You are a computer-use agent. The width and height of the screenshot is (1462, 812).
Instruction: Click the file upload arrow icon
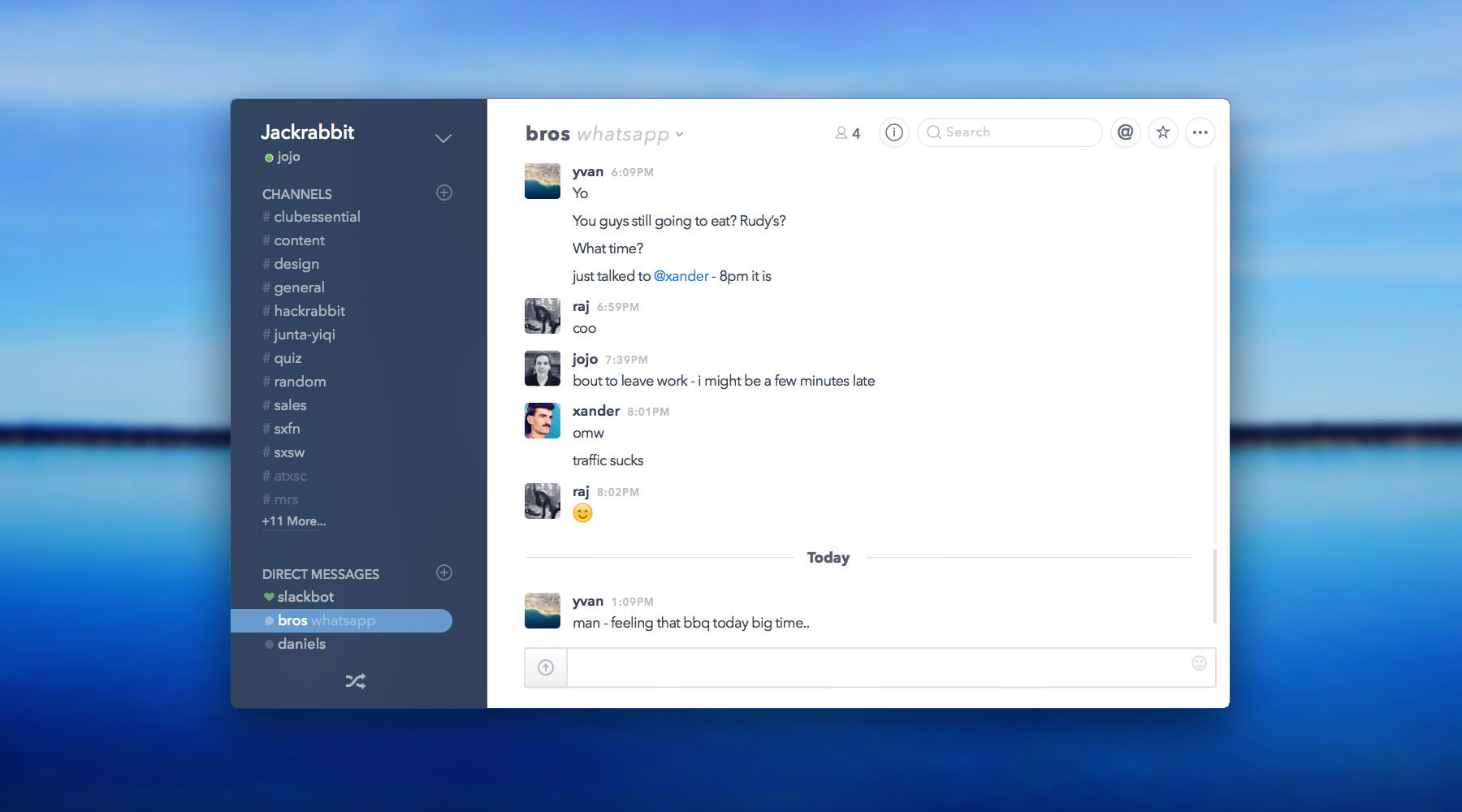click(x=546, y=667)
